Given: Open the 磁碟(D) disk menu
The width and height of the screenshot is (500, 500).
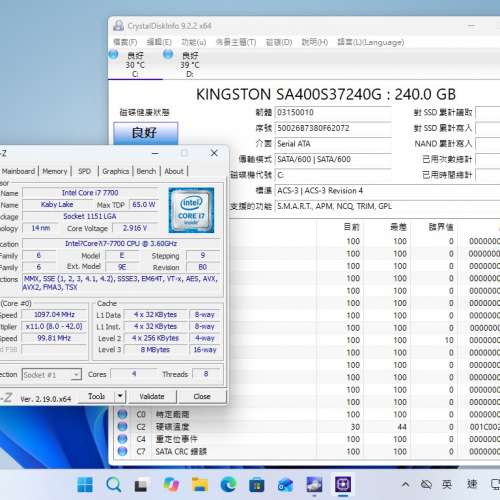Looking at the screenshot, I should (279, 42).
